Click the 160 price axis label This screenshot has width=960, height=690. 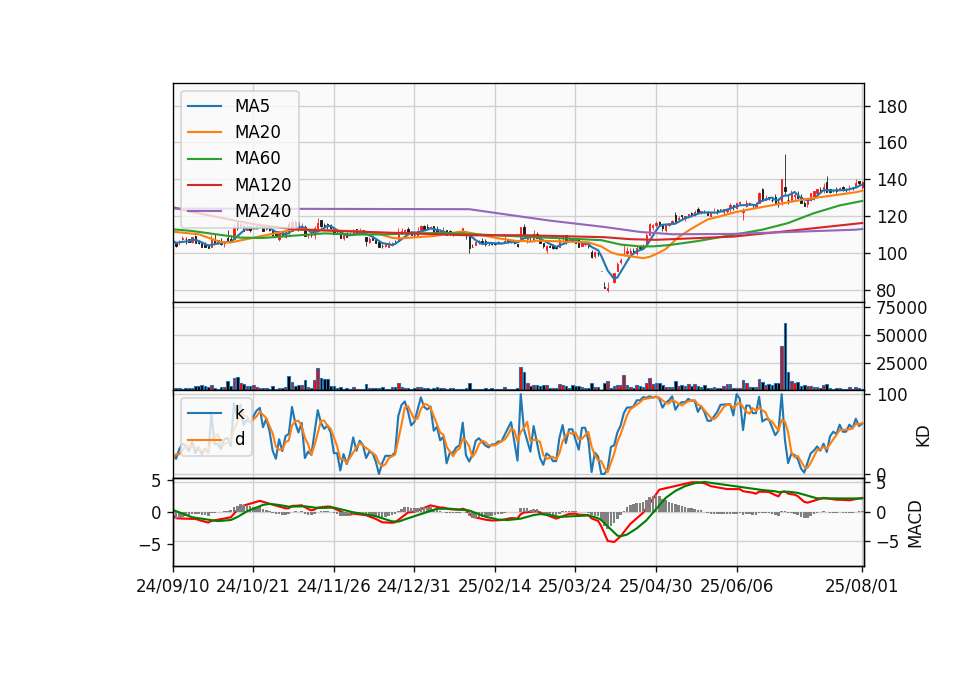tap(892, 143)
